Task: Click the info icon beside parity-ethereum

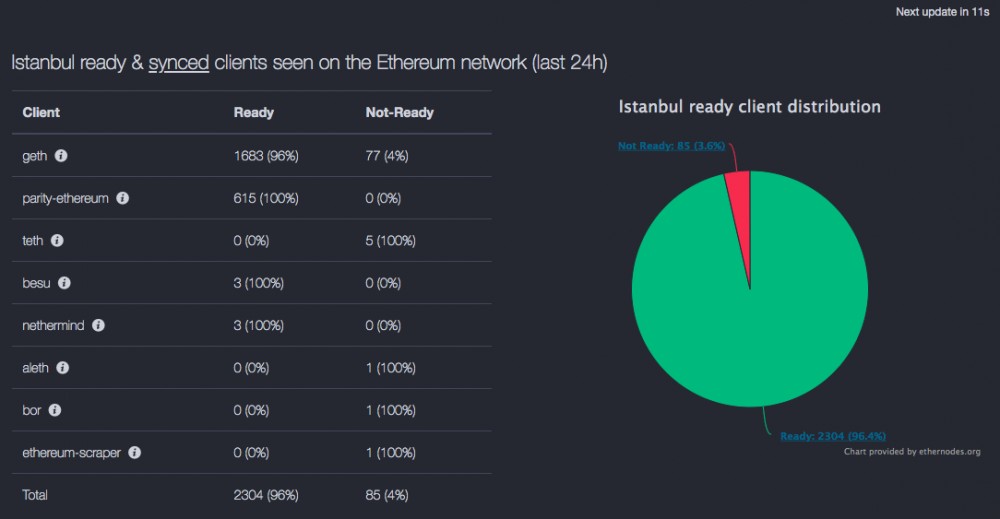Action: pos(123,198)
